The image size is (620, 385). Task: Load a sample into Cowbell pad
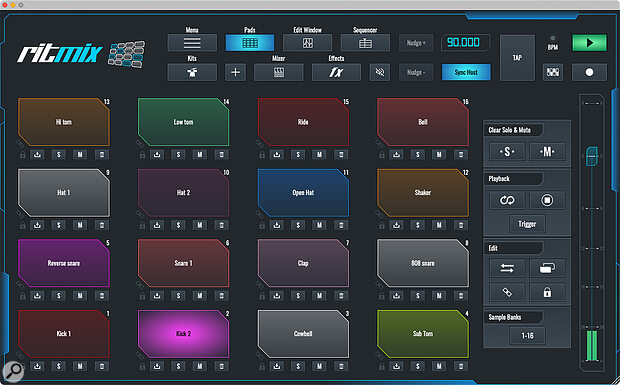(277, 366)
